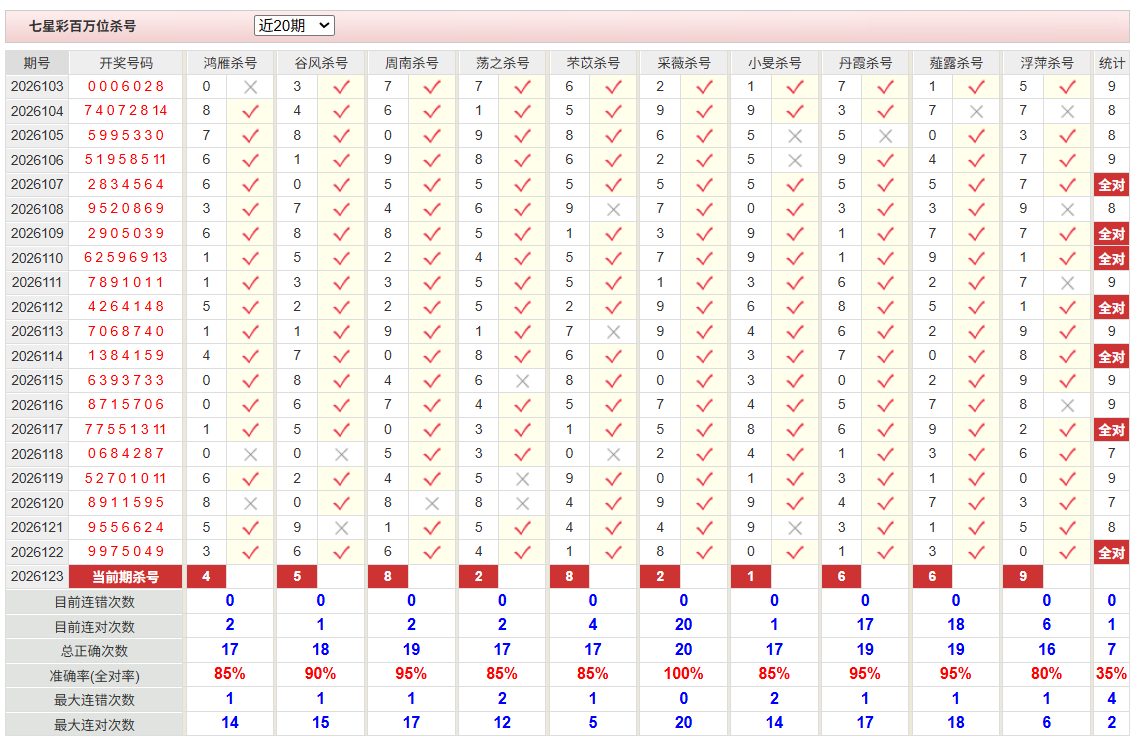The height and width of the screenshot is (752, 1143).
Task: Click the X mark for 荡之杀号 in row 2026115
Action: [x=523, y=381]
